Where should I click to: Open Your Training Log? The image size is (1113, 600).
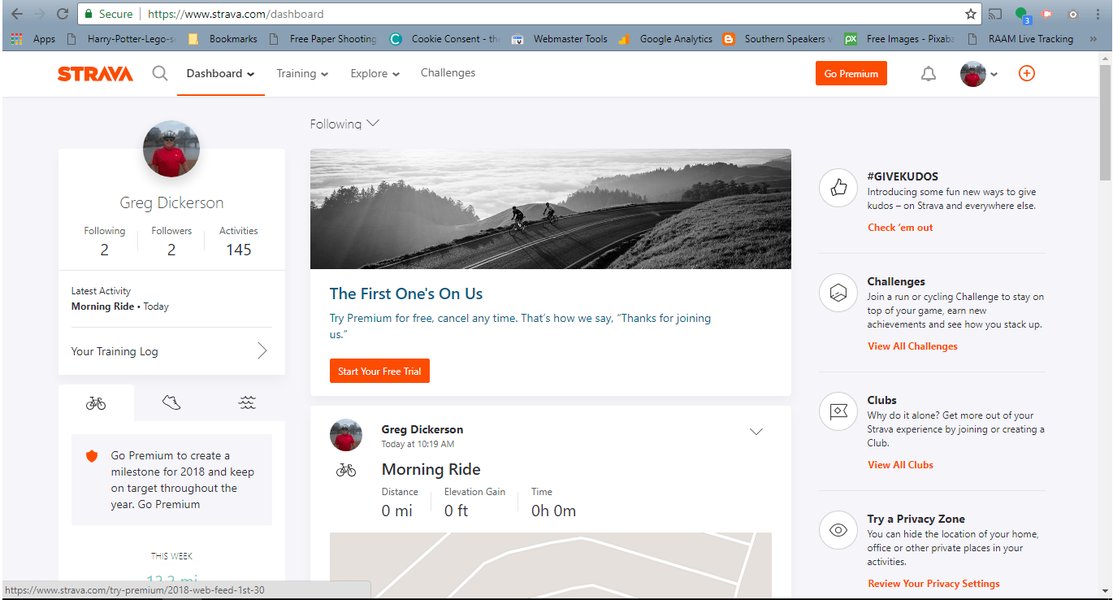coord(113,351)
